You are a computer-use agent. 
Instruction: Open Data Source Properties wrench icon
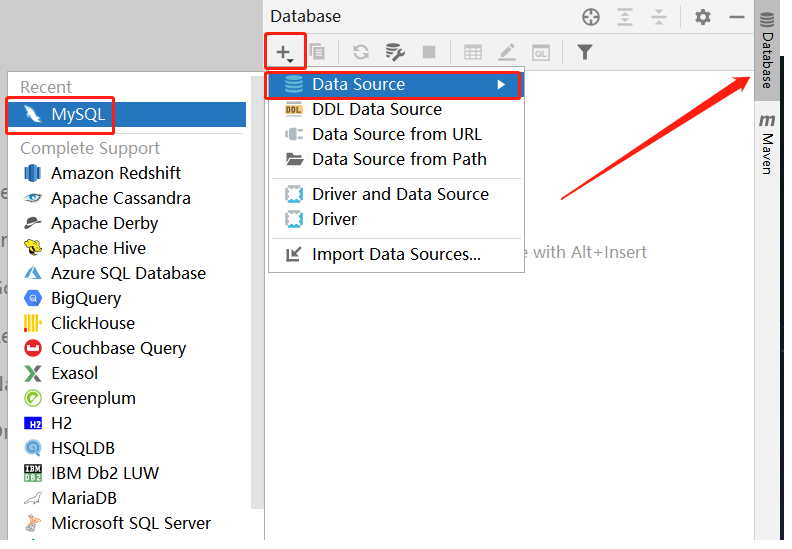click(394, 52)
